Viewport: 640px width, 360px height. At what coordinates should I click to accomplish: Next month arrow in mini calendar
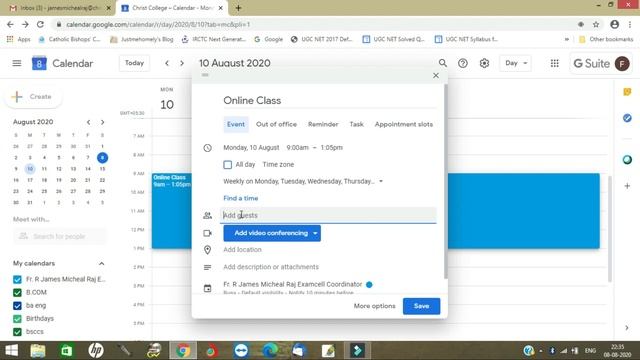coord(102,122)
